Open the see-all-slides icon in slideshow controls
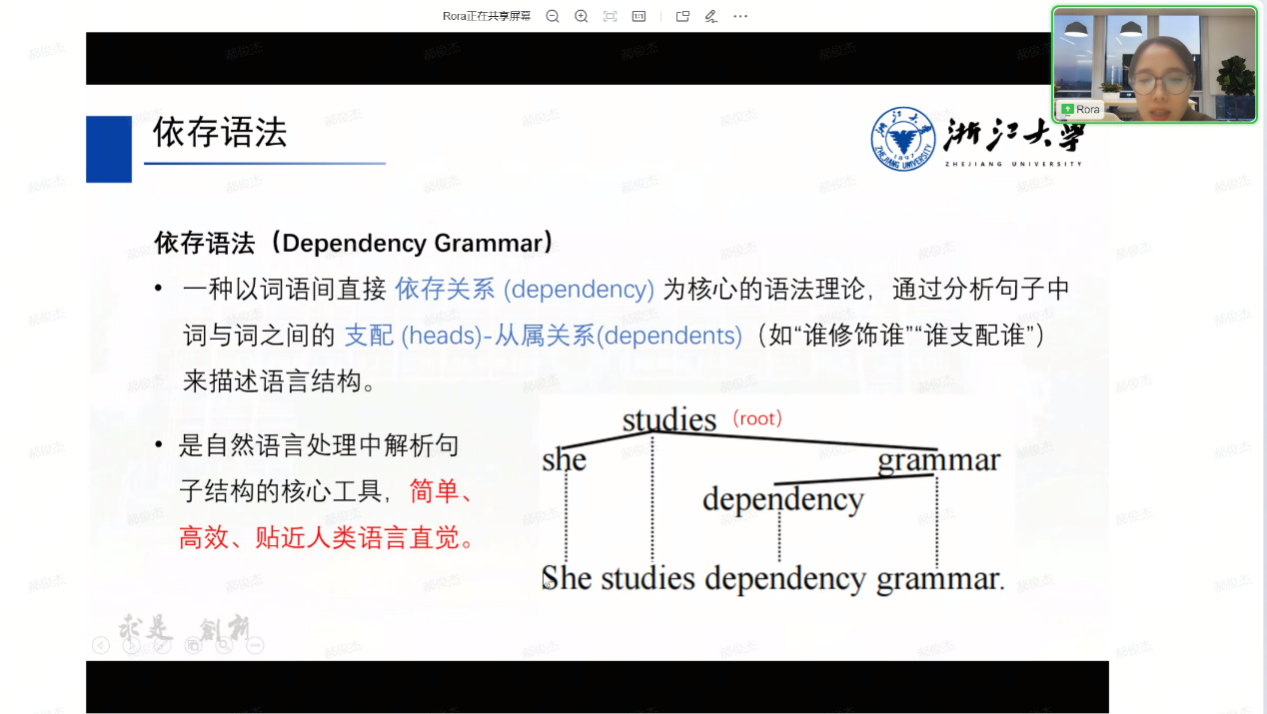The height and width of the screenshot is (714, 1267). tap(193, 646)
